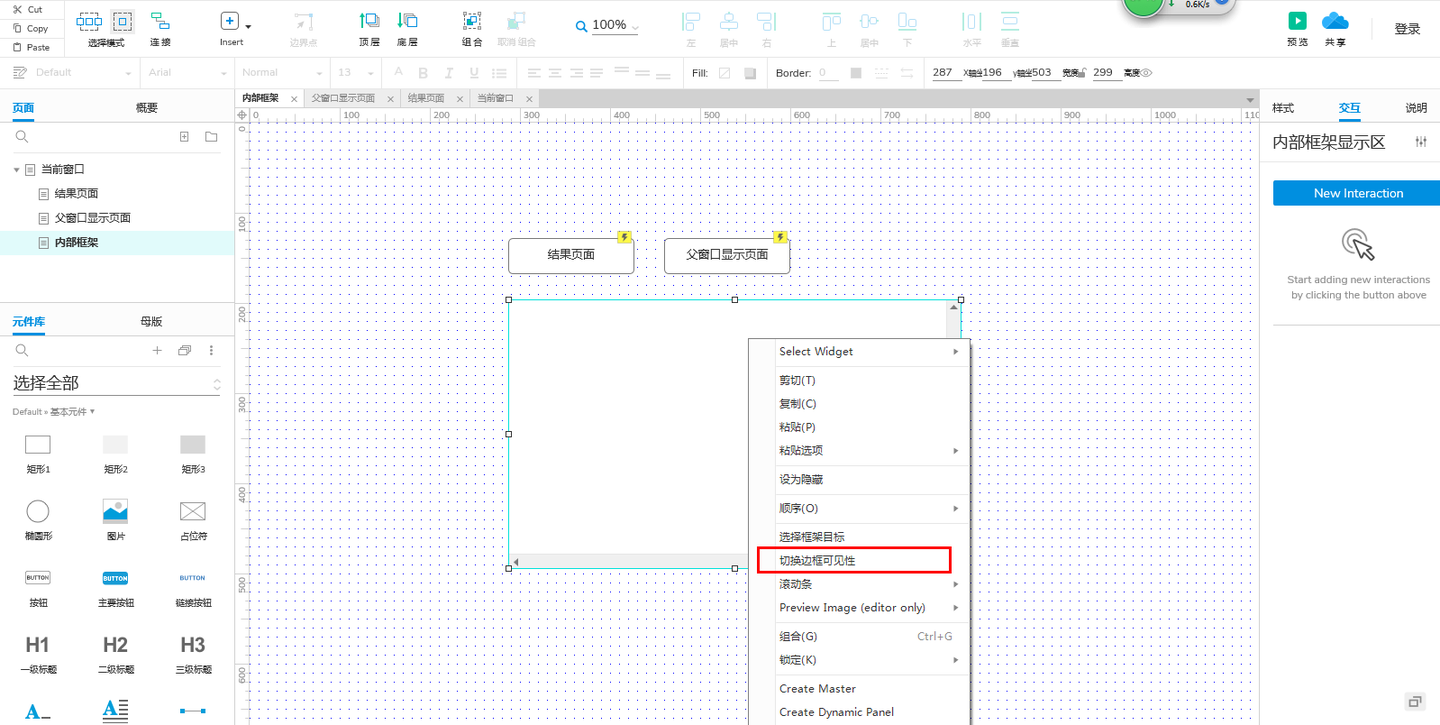
Task: Click the 边界点 points tool icon
Action: (303, 21)
